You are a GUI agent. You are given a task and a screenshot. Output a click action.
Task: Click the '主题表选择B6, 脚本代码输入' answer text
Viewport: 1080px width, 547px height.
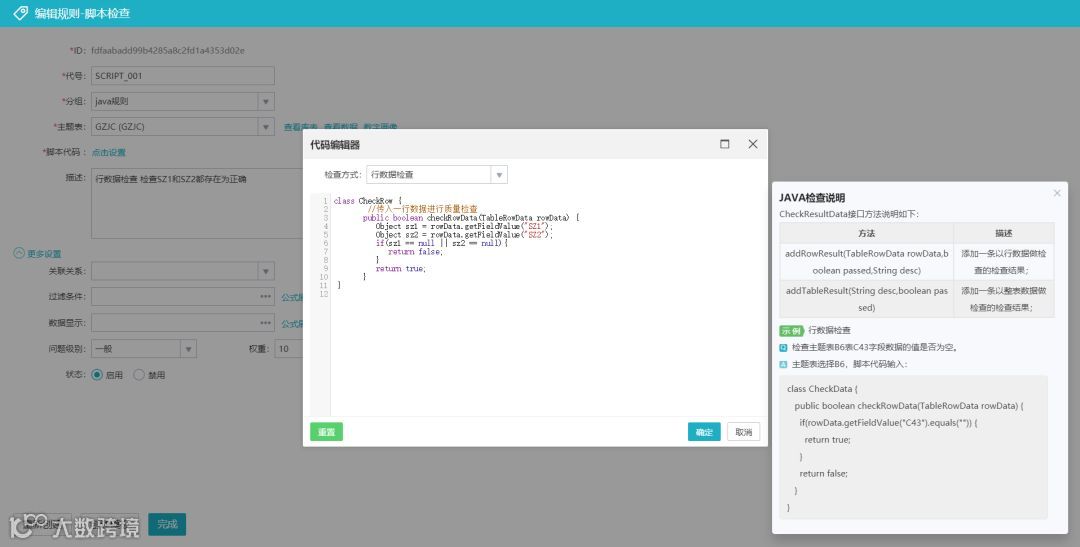(850, 364)
